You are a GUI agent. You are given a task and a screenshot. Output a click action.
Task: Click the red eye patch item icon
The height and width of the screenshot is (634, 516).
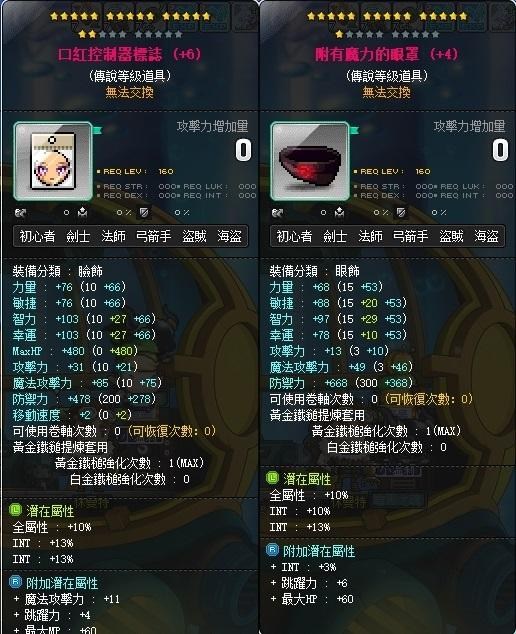coord(310,161)
